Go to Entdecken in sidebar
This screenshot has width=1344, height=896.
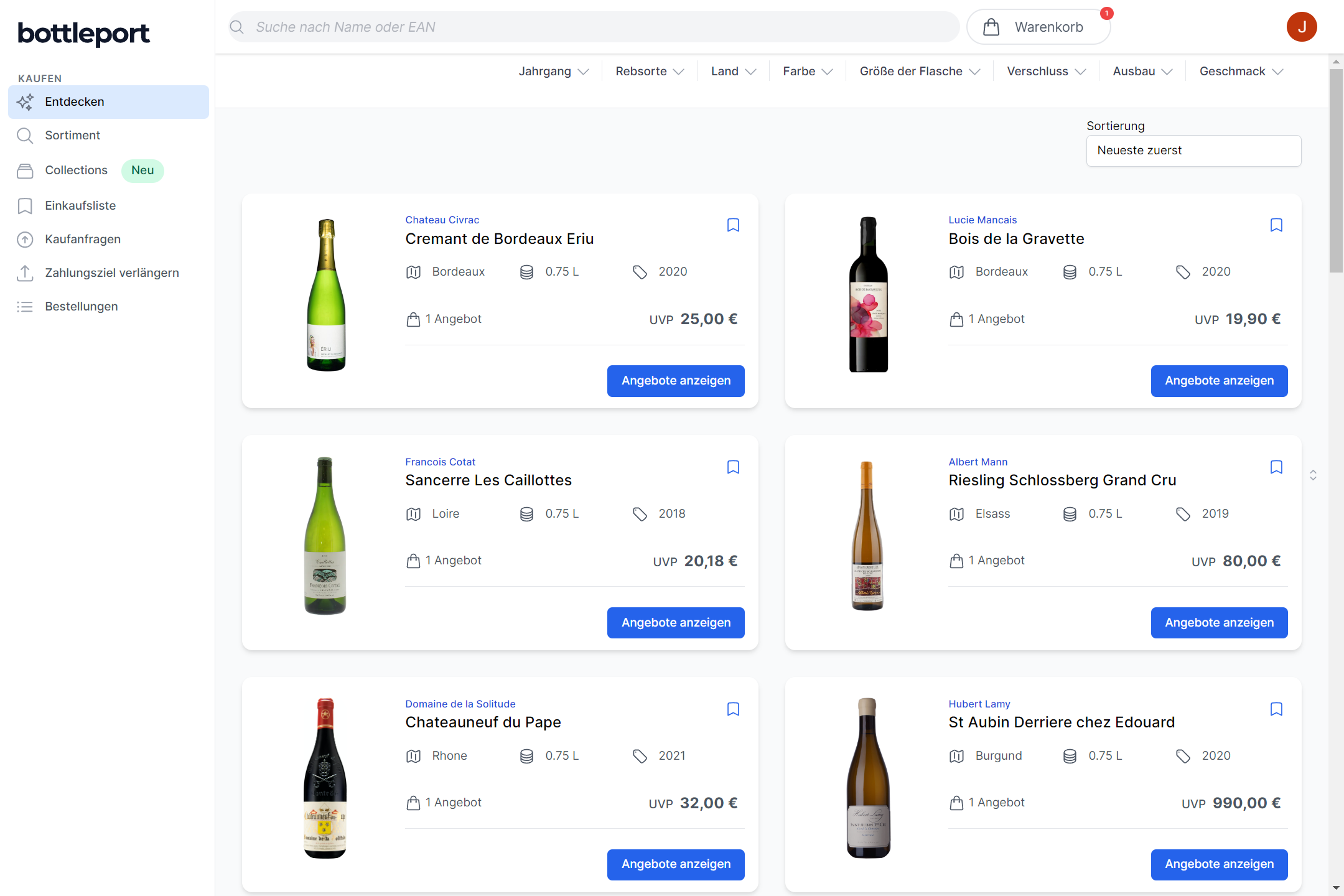tap(108, 102)
